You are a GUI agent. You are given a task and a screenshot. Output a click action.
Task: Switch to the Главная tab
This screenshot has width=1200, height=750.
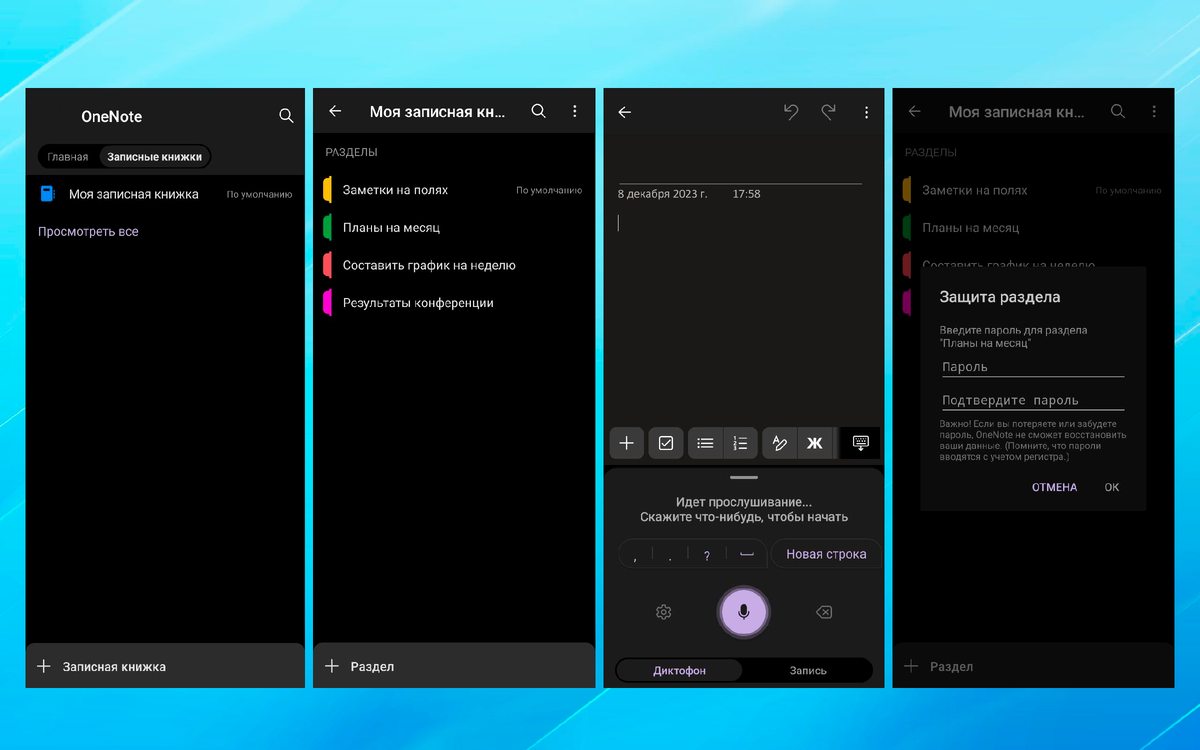click(68, 157)
